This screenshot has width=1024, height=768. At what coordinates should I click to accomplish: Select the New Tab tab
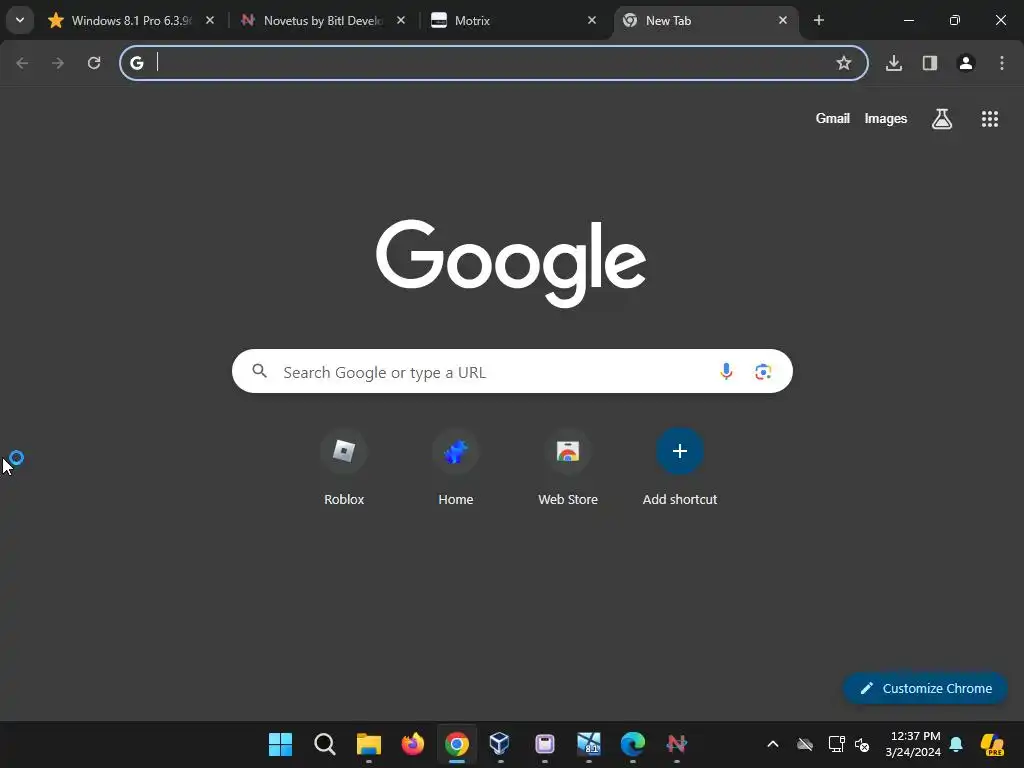pos(705,21)
